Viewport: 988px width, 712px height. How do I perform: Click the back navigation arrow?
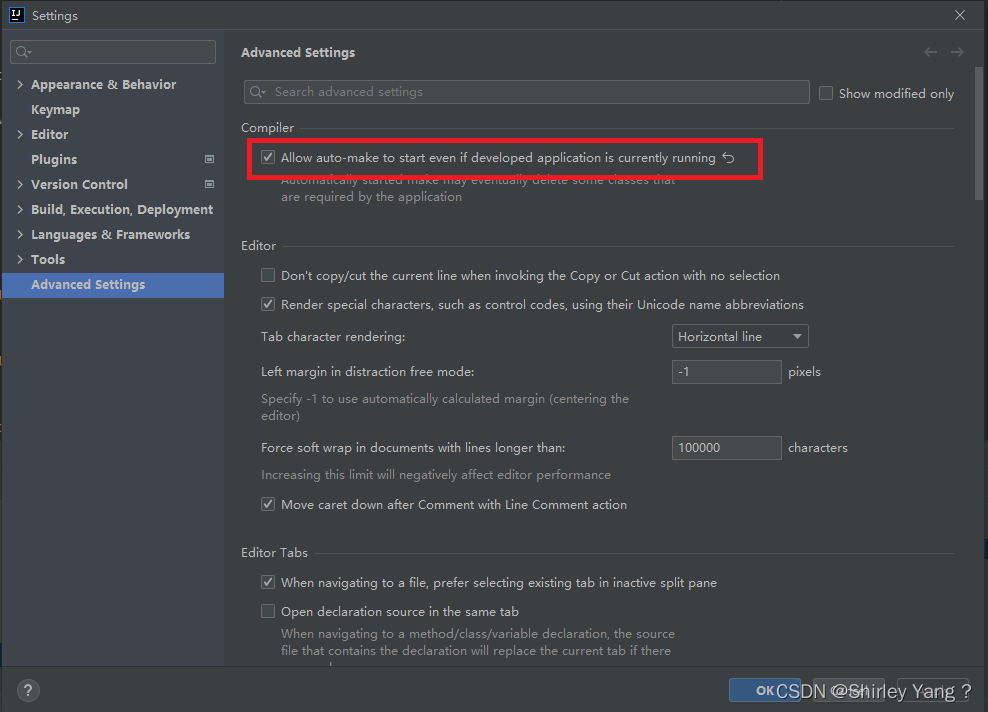930,52
